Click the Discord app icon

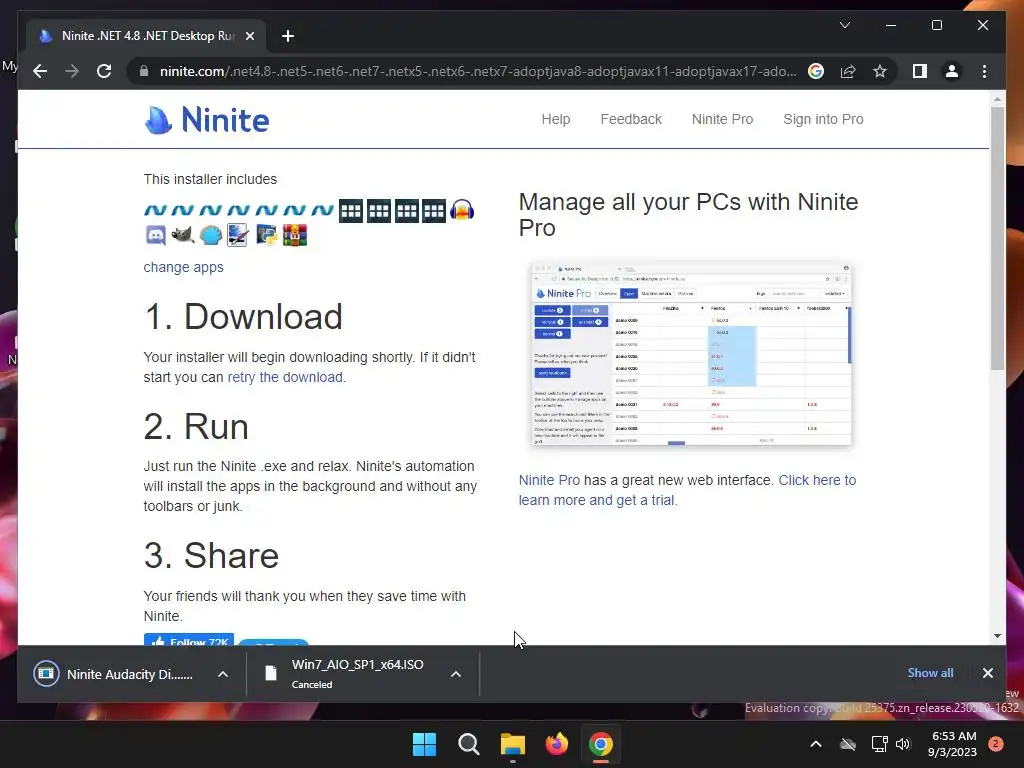point(155,235)
